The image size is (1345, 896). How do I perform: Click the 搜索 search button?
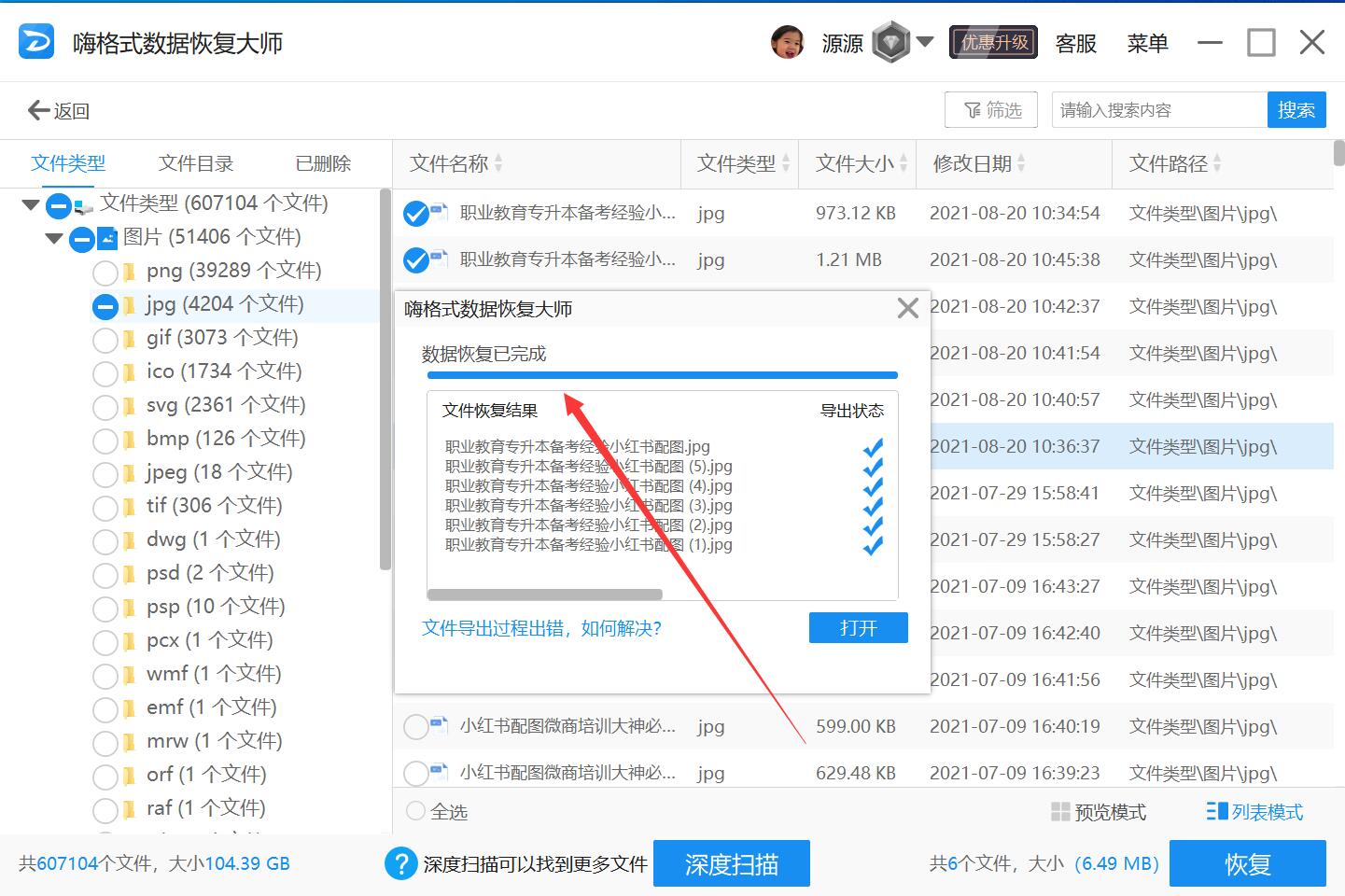(1296, 110)
